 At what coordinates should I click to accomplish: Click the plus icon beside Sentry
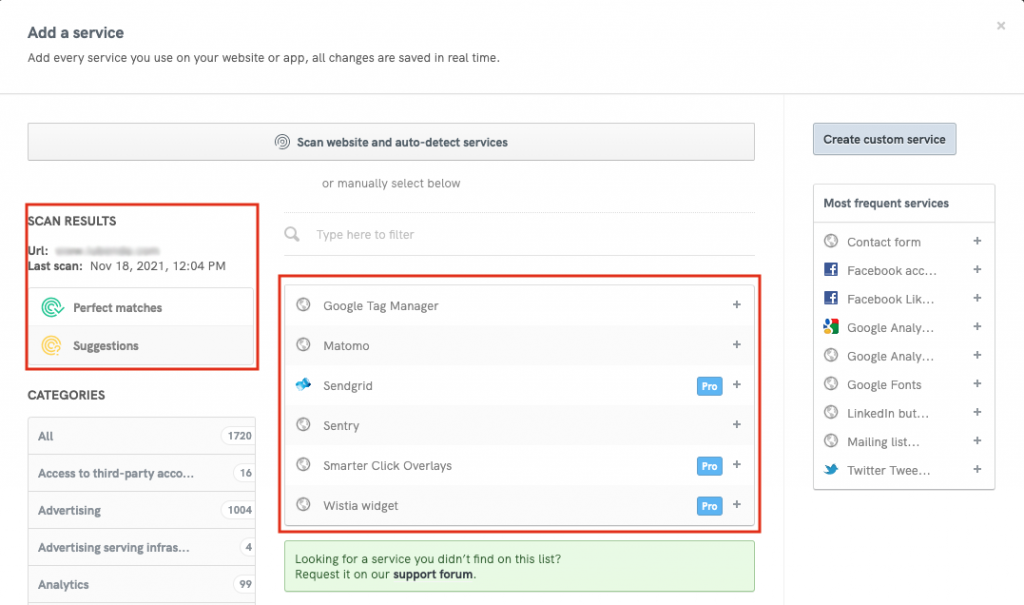pos(737,425)
